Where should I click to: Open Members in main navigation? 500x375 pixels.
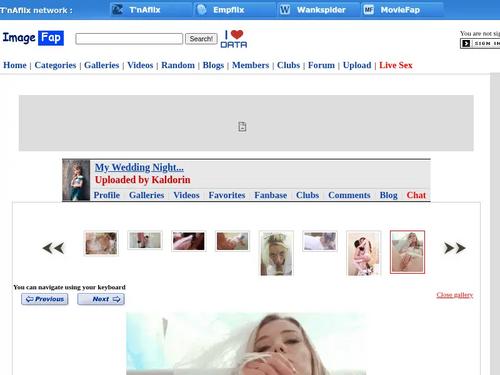(x=250, y=65)
